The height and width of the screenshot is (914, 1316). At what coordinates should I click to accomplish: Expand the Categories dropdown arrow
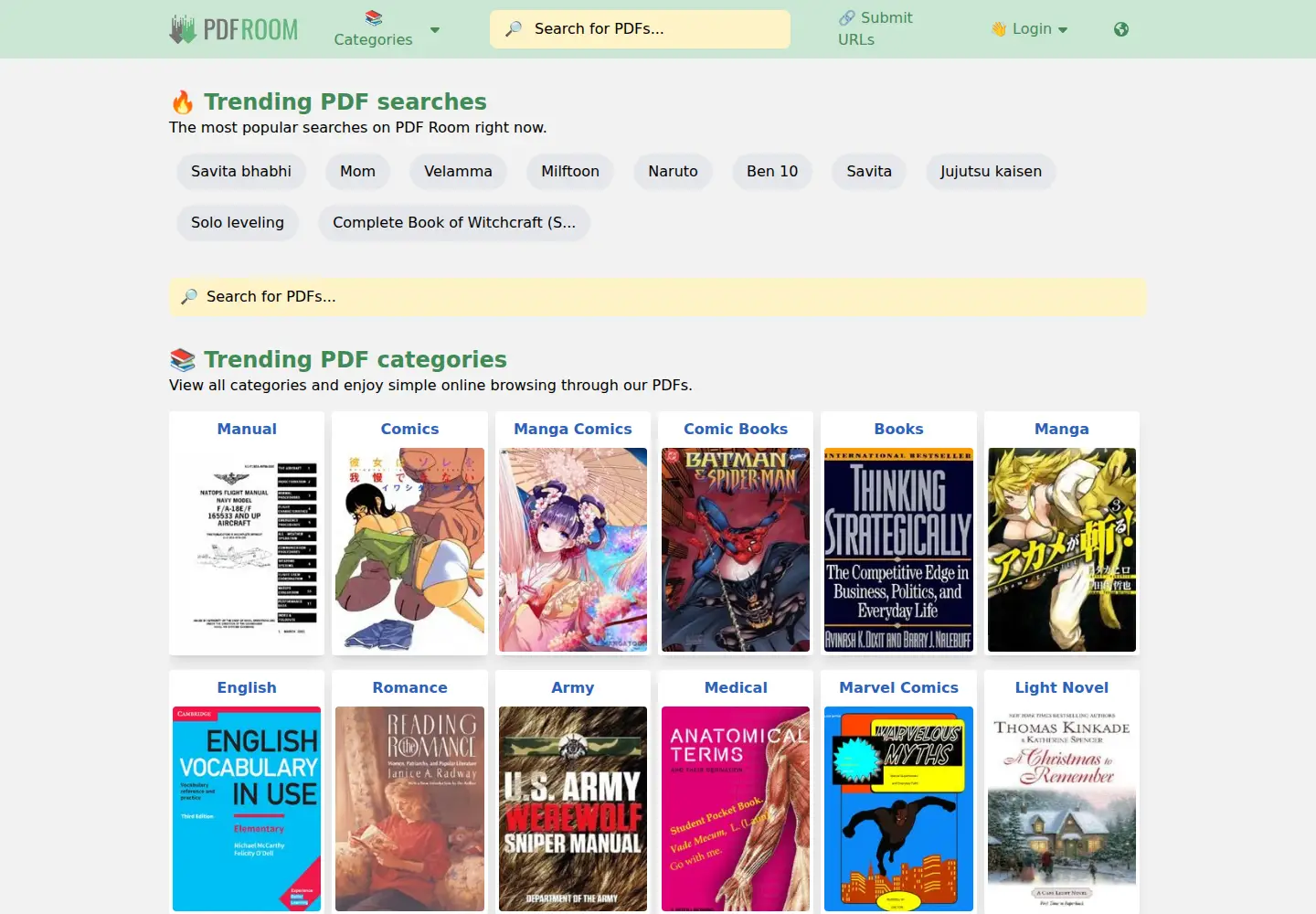pyautogui.click(x=435, y=29)
